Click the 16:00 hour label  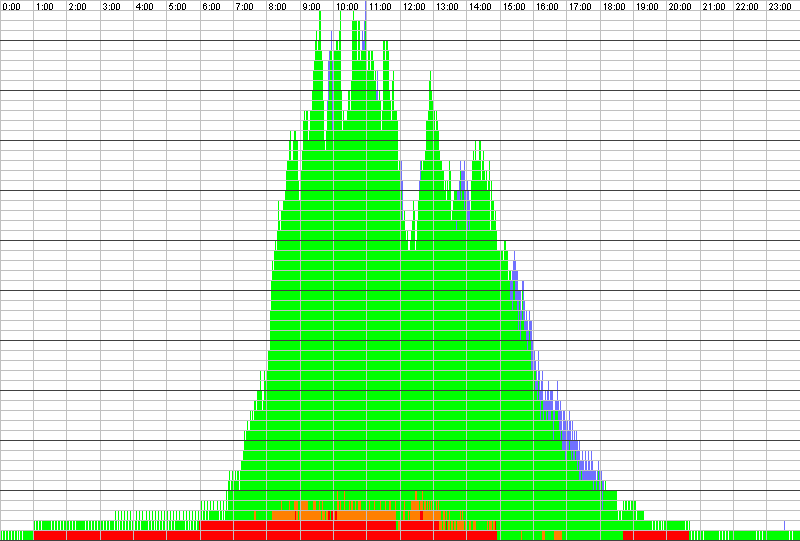pyautogui.click(x=547, y=7)
